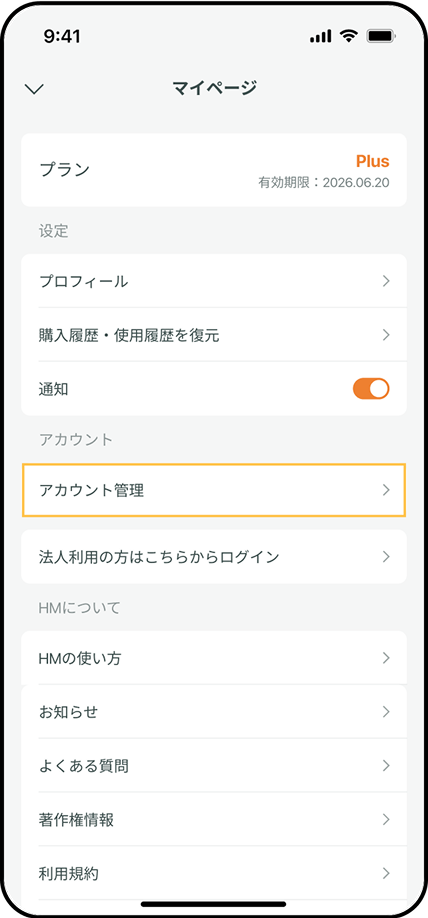Tap the orange Plus plan label
This screenshot has height=918, width=428.
372,161
